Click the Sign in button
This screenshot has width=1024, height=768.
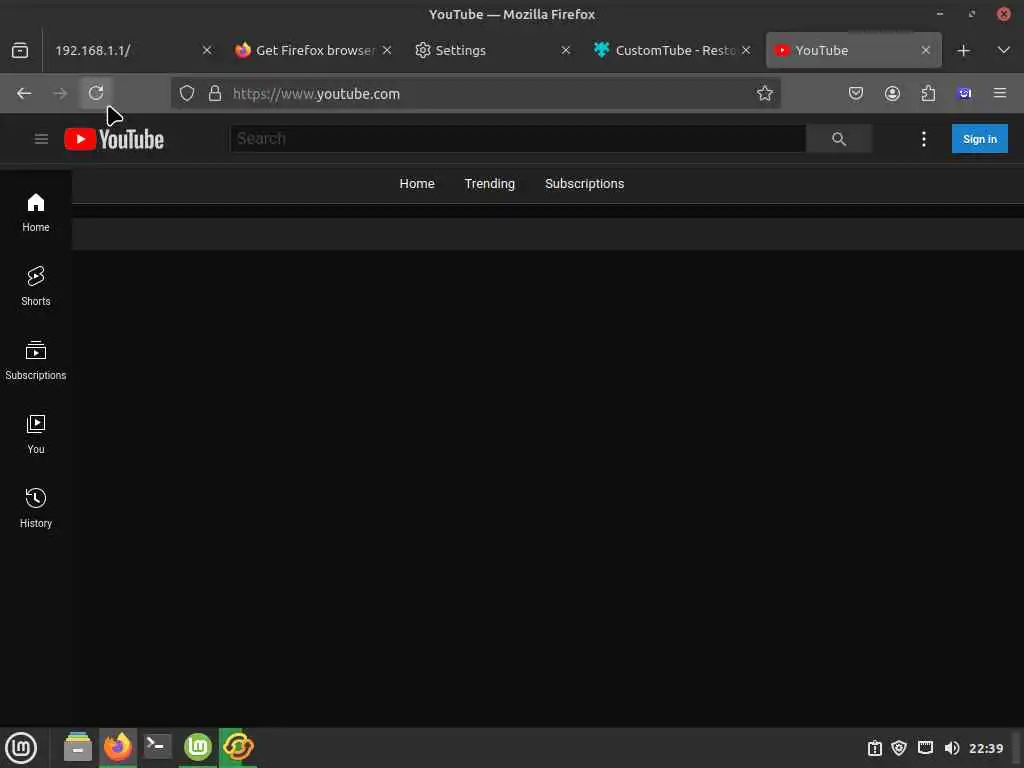[980, 138]
